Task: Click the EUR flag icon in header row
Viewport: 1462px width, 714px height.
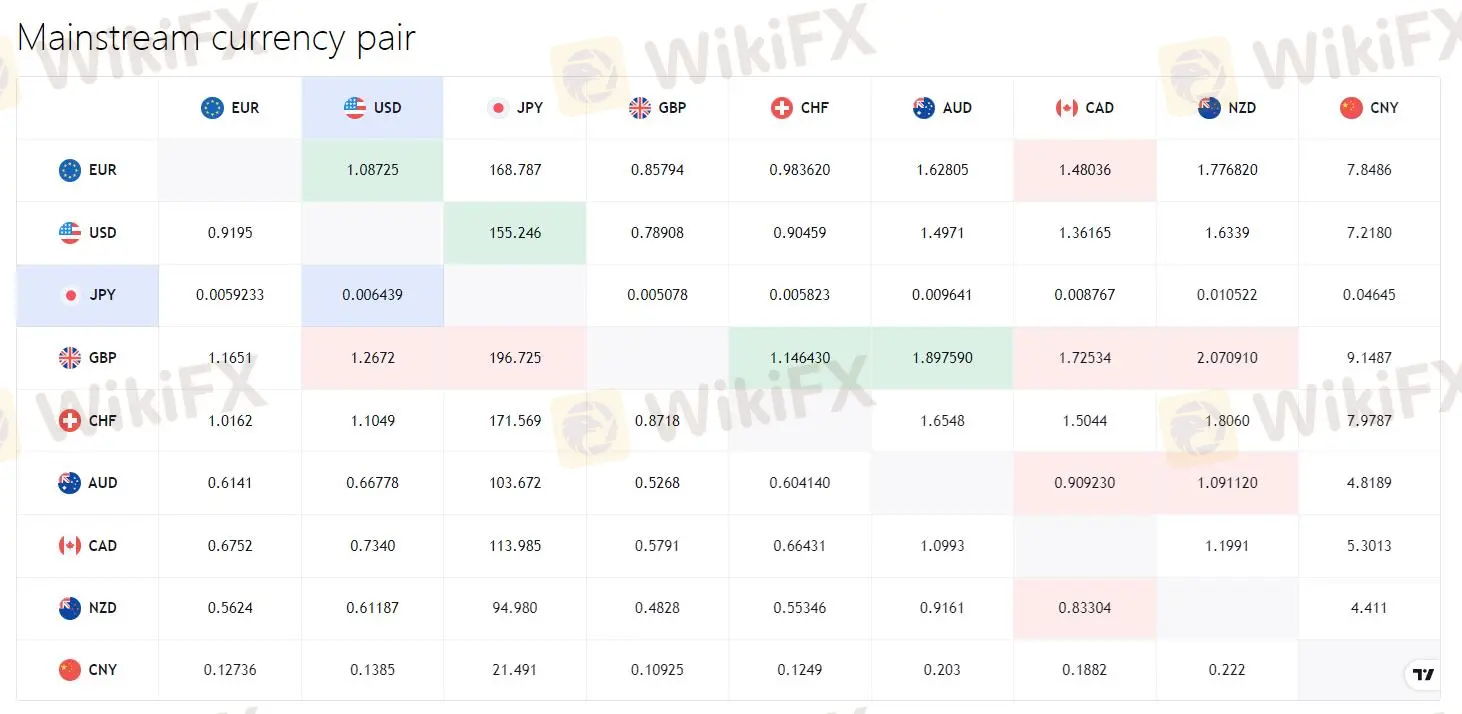Action: (x=212, y=108)
